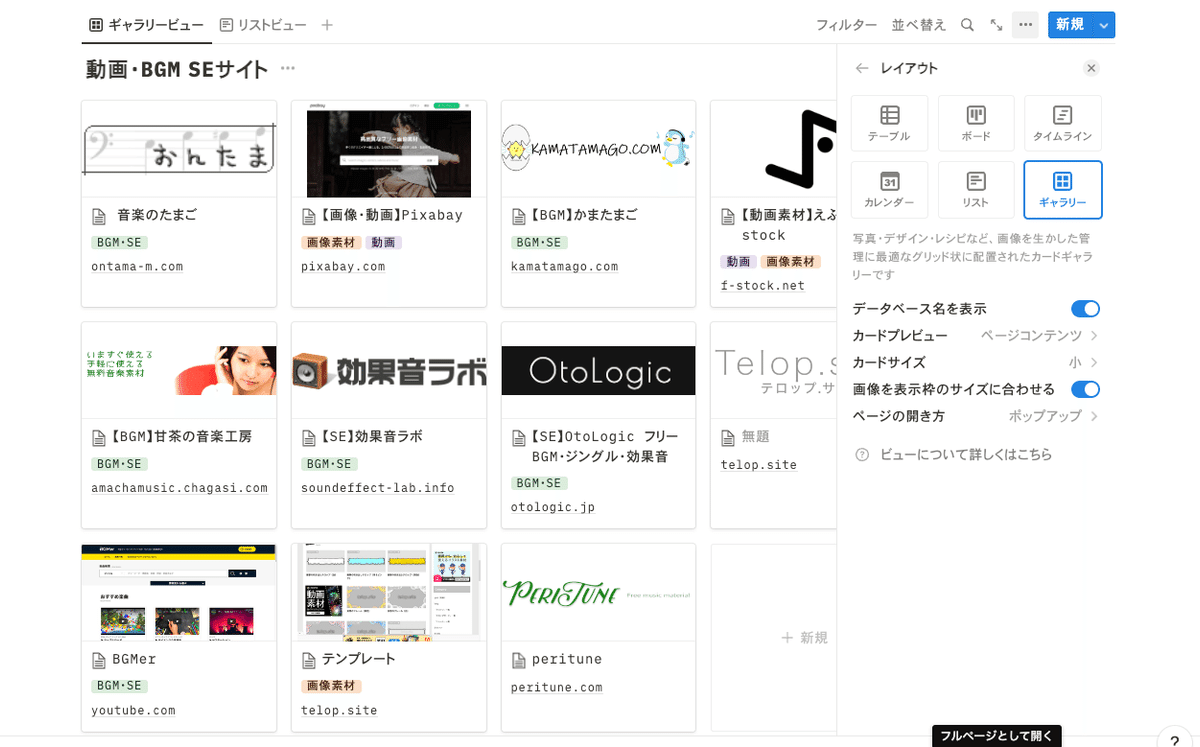Click page icon of かまたまご card
This screenshot has width=1200, height=747.
tap(519, 216)
